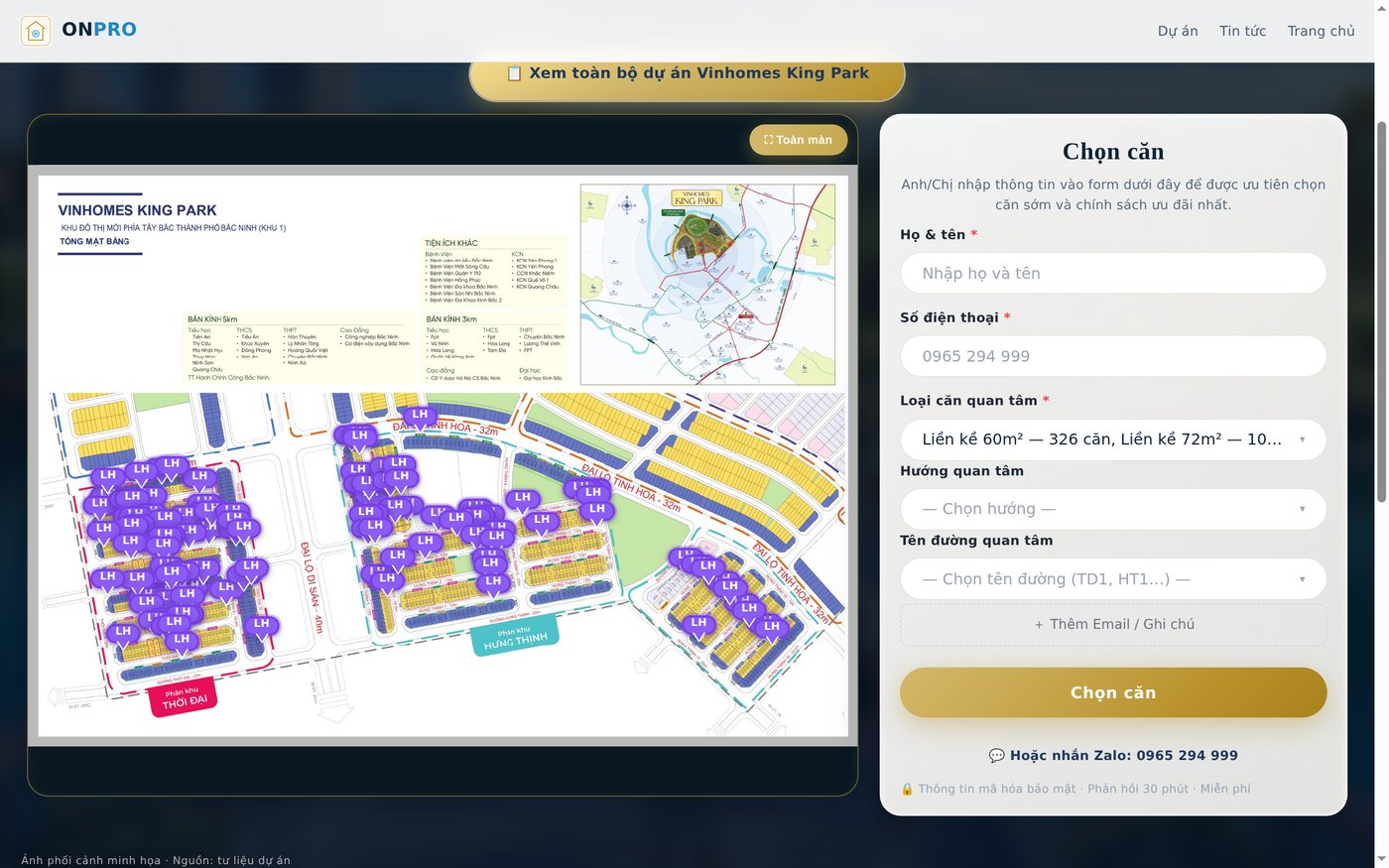Click the VINHOMES KING PARK map title
The height and width of the screenshot is (868, 1389).
[x=137, y=210]
